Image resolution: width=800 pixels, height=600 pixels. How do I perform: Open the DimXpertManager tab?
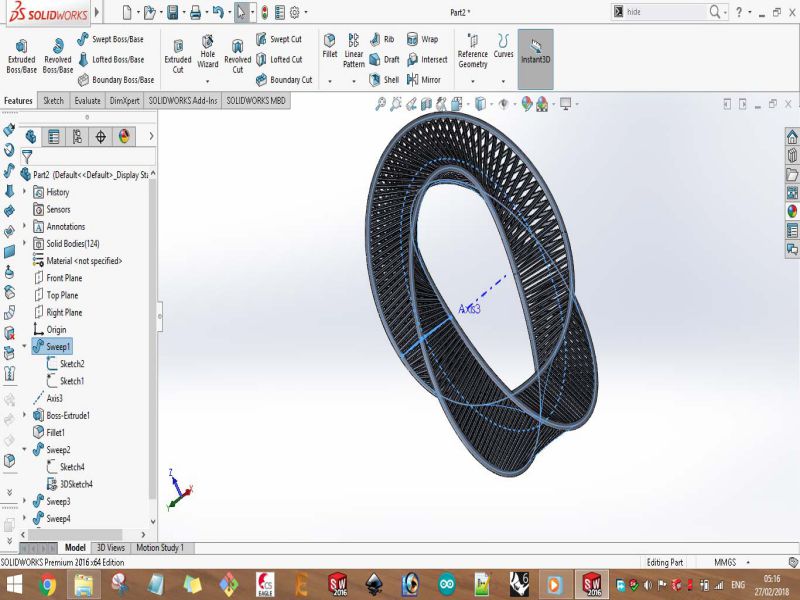tap(101, 137)
